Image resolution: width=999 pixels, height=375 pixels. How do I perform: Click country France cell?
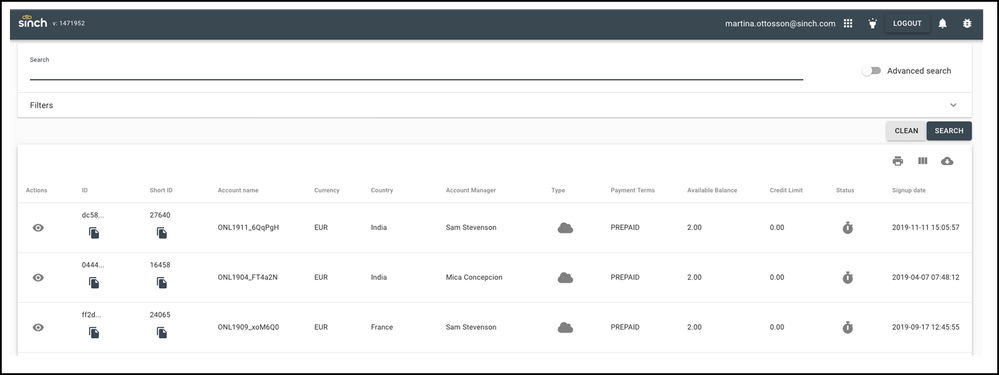point(382,327)
